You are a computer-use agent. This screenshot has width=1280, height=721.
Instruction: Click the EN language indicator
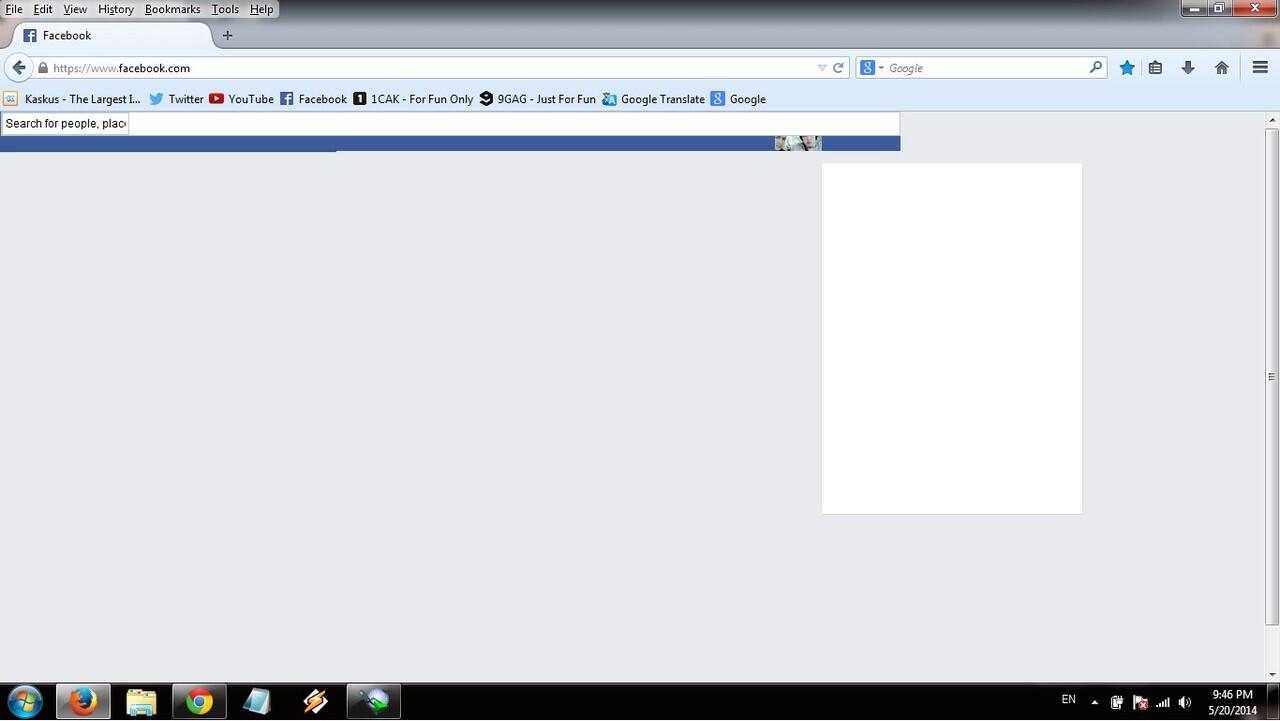(x=1068, y=700)
